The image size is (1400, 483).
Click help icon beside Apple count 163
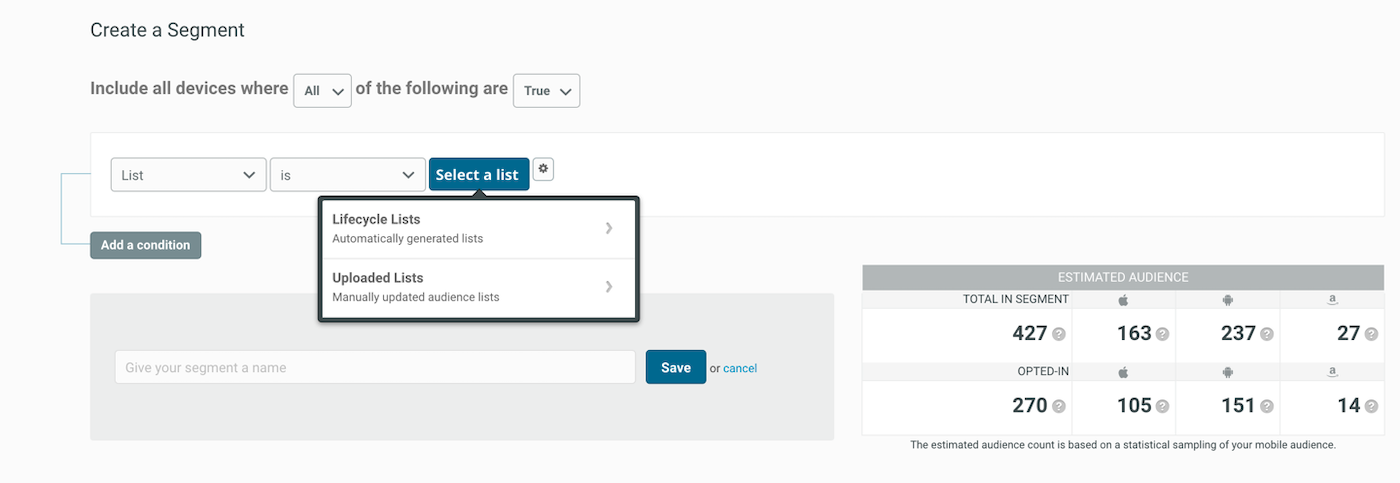tap(1162, 334)
